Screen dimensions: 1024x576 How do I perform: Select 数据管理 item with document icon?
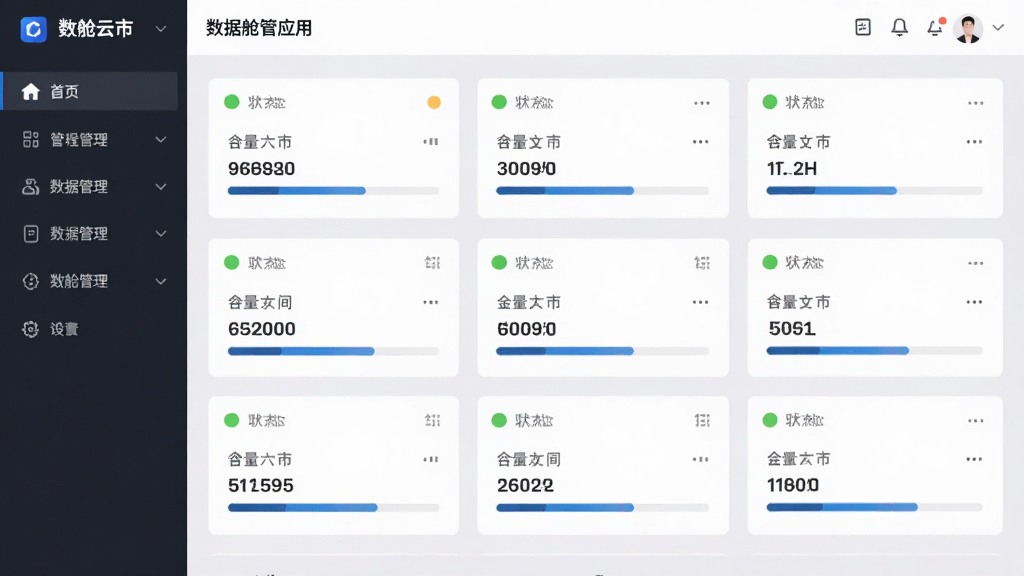[90, 234]
